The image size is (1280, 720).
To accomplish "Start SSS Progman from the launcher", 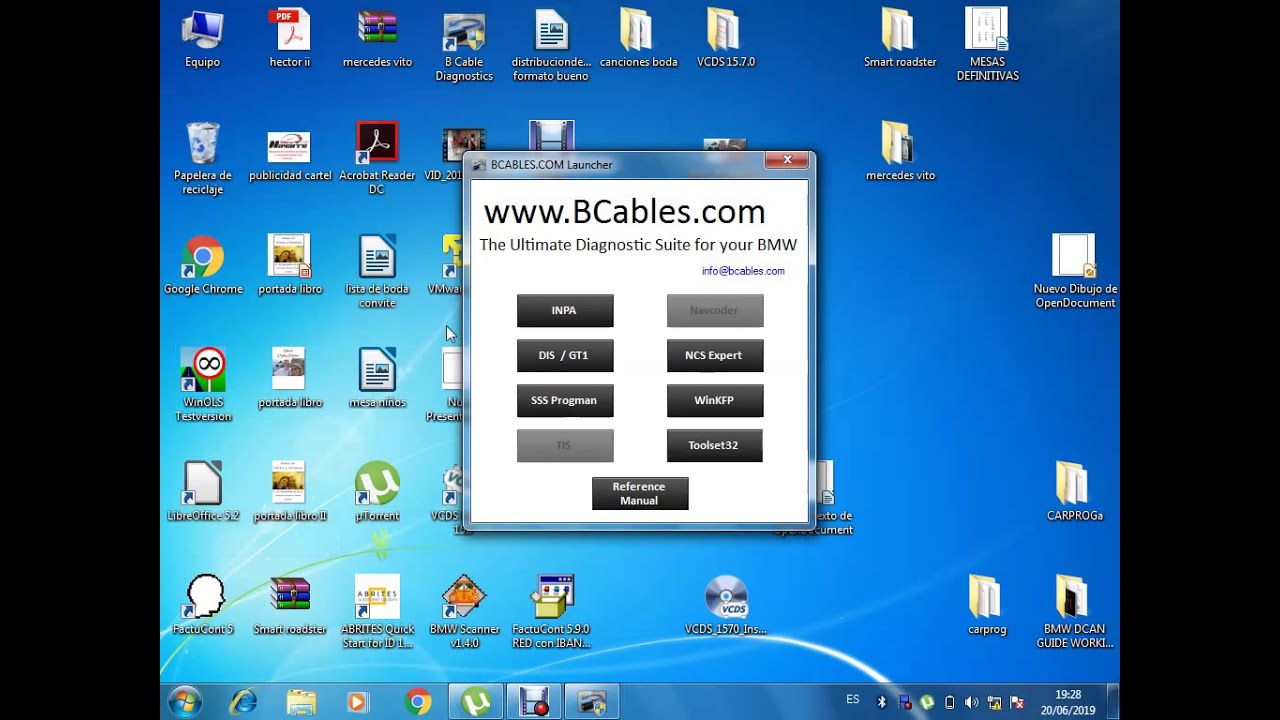I will [565, 401].
